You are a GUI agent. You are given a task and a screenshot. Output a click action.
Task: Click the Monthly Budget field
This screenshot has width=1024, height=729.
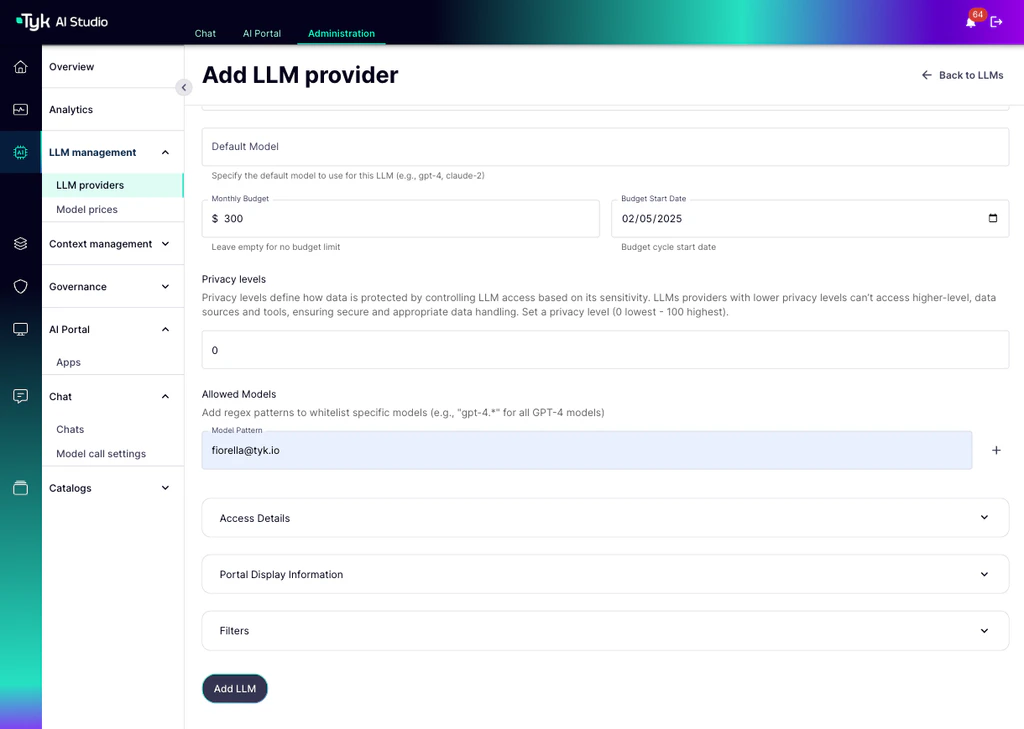point(400,218)
